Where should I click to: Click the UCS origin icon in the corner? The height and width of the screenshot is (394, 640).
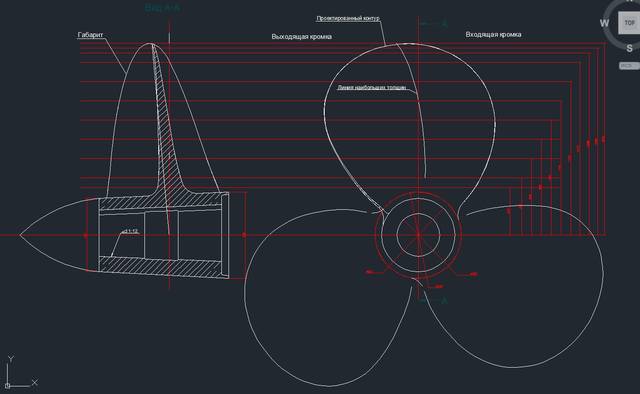pos(7,385)
